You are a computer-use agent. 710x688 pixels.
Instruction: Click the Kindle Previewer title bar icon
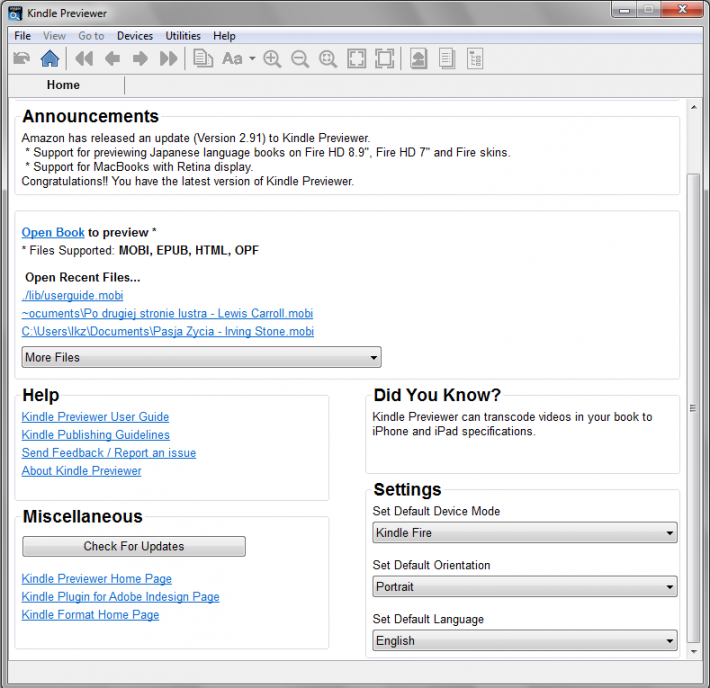[15, 13]
